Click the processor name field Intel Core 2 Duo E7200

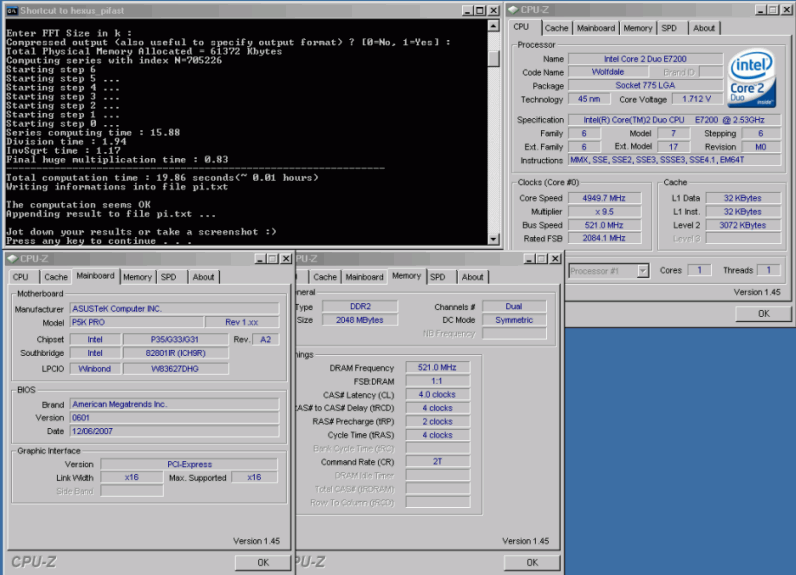[645, 59]
